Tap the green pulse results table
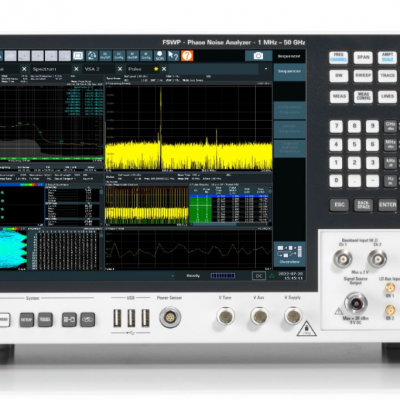 230,205
